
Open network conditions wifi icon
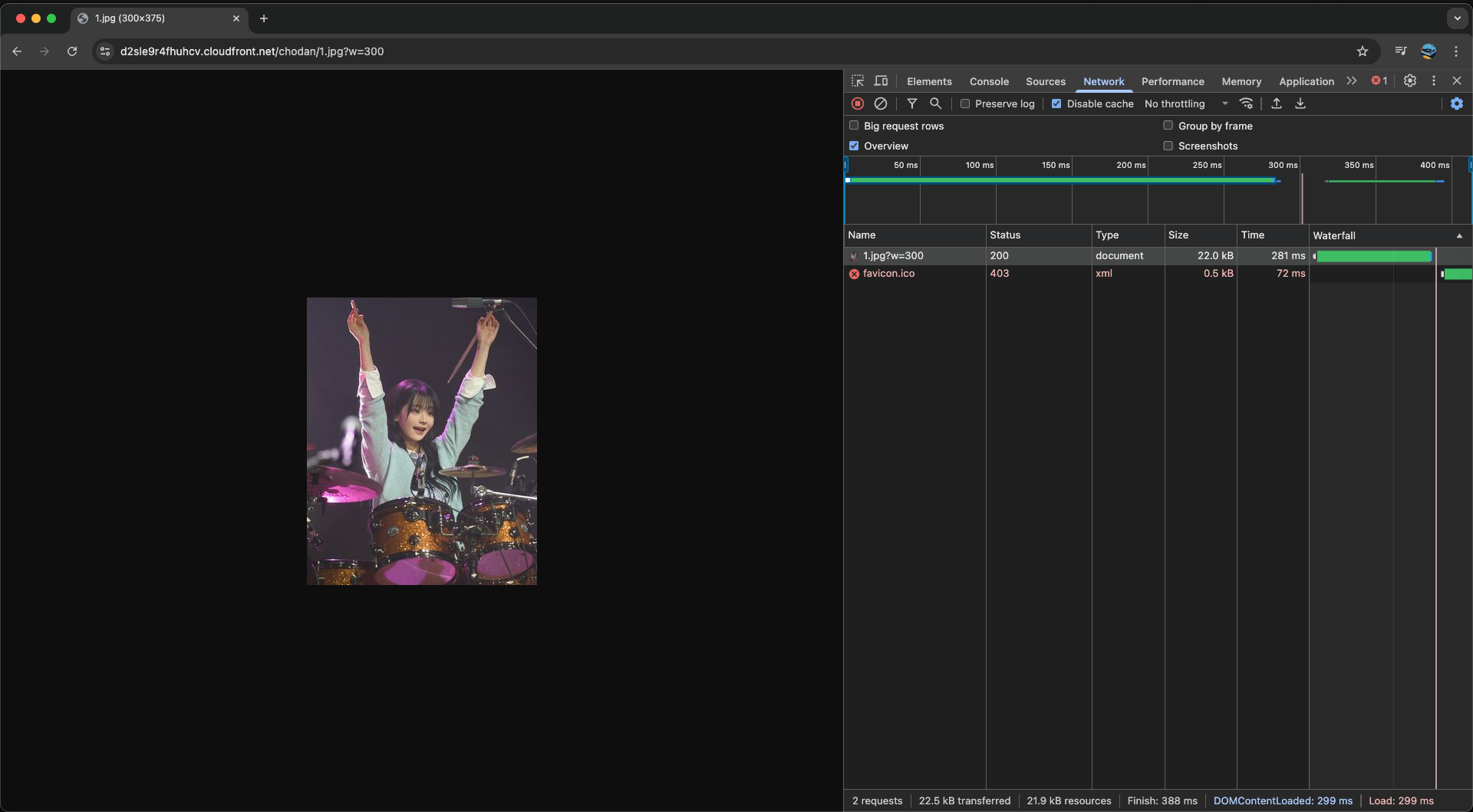click(x=1247, y=104)
